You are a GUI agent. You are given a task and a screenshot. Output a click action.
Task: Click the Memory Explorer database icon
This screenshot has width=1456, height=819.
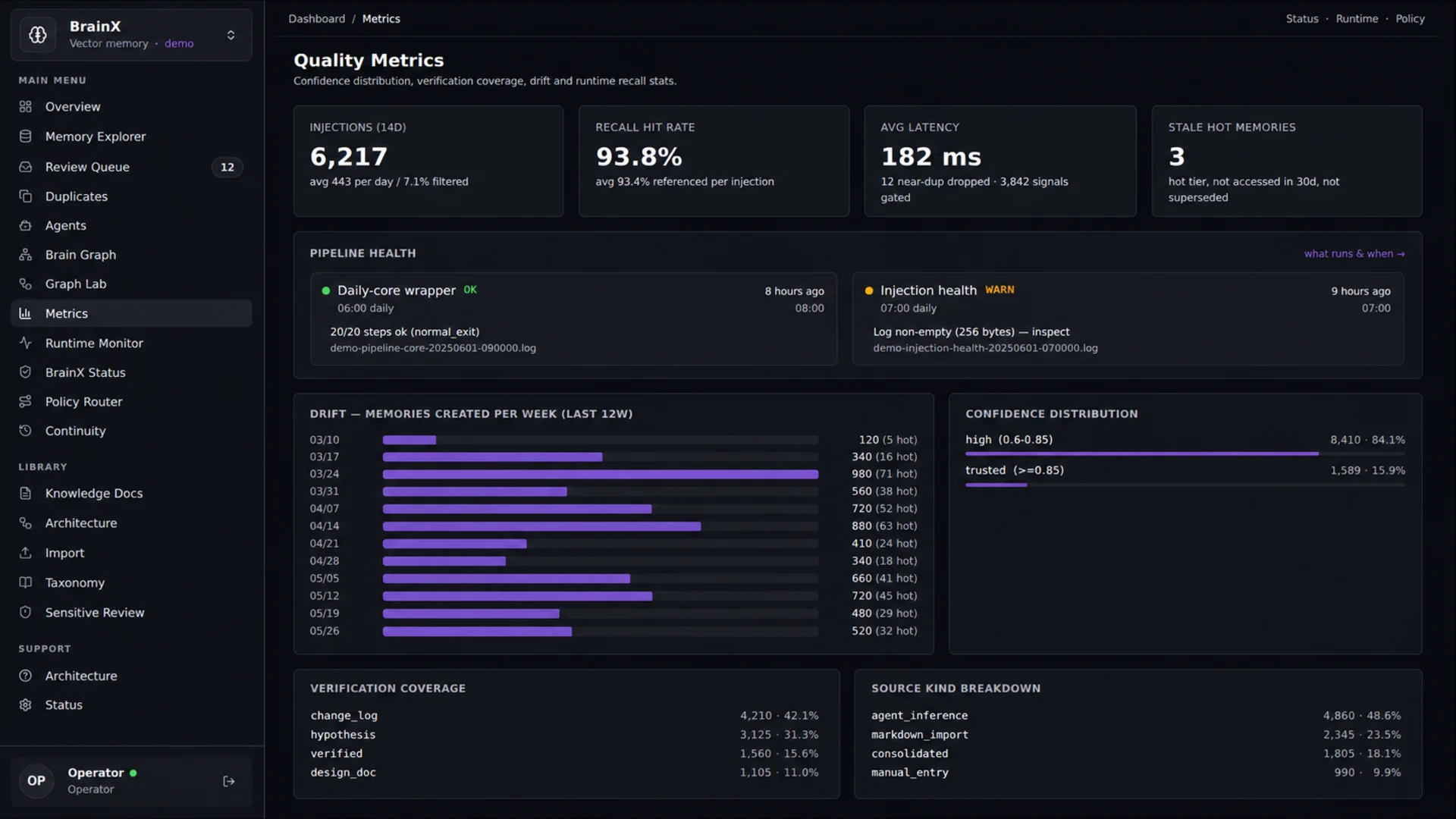26,136
